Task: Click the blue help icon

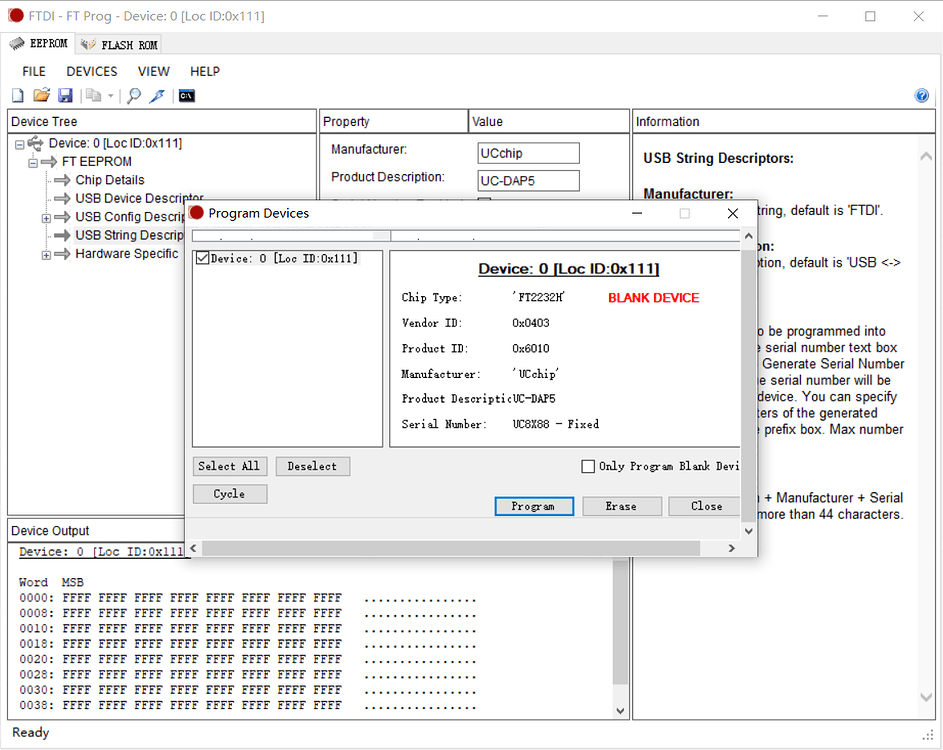Action: pyautogui.click(x=921, y=96)
